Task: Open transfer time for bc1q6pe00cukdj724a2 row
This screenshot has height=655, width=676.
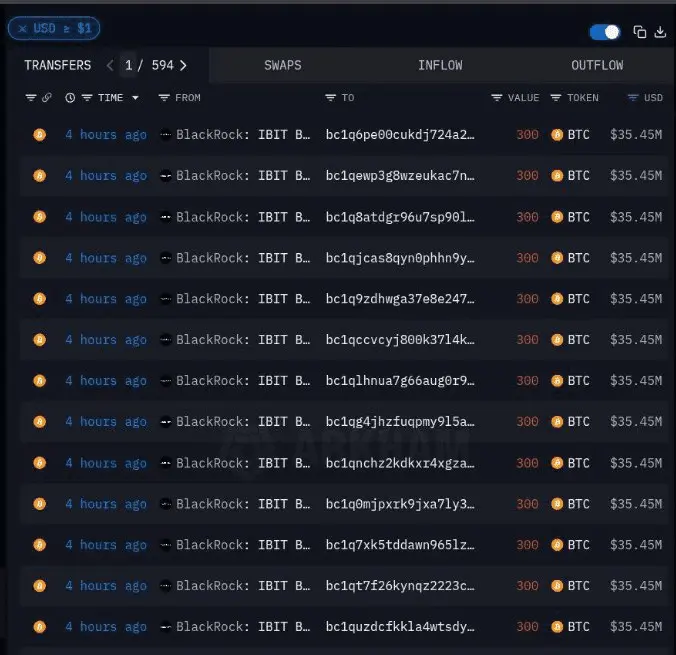Action: pyautogui.click(x=106, y=135)
